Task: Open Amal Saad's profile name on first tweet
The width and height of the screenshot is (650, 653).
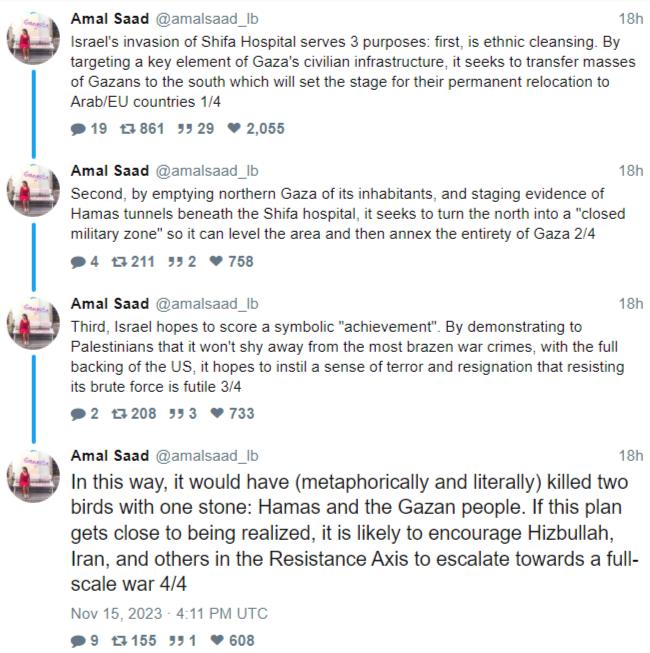Action: pyautogui.click(x=109, y=19)
